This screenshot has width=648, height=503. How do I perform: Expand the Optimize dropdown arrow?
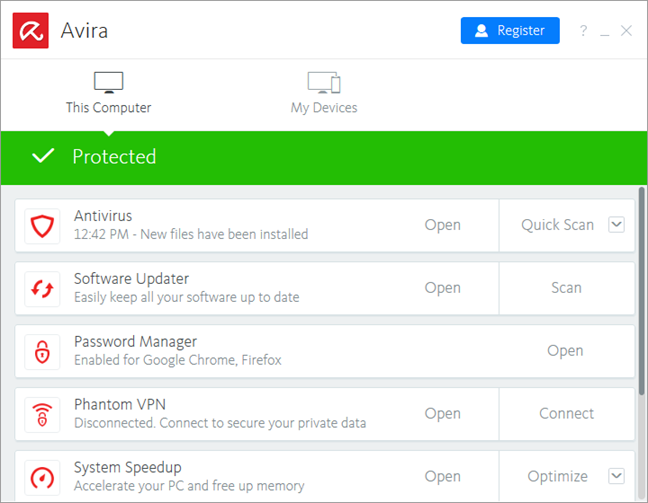(x=616, y=476)
